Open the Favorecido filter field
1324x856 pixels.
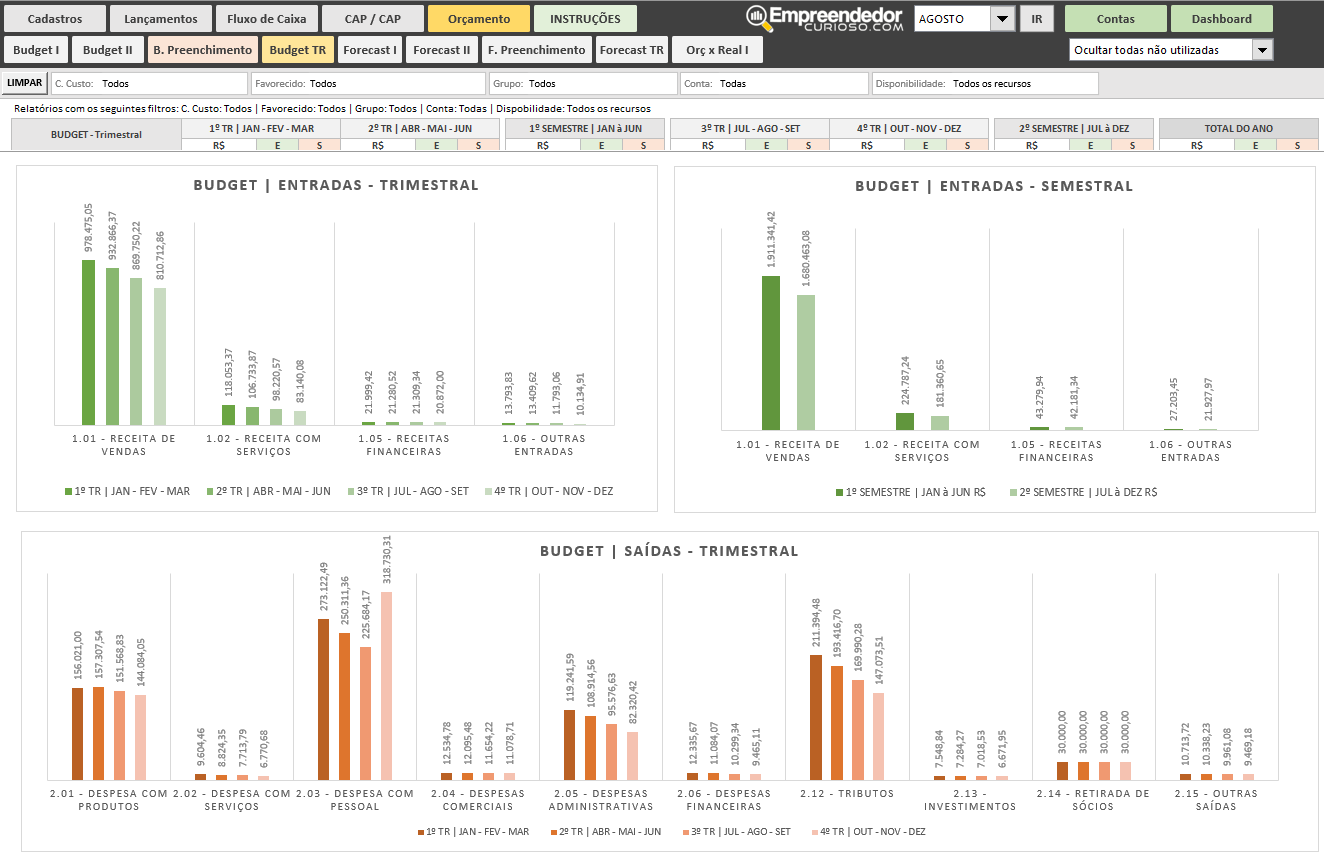point(367,84)
